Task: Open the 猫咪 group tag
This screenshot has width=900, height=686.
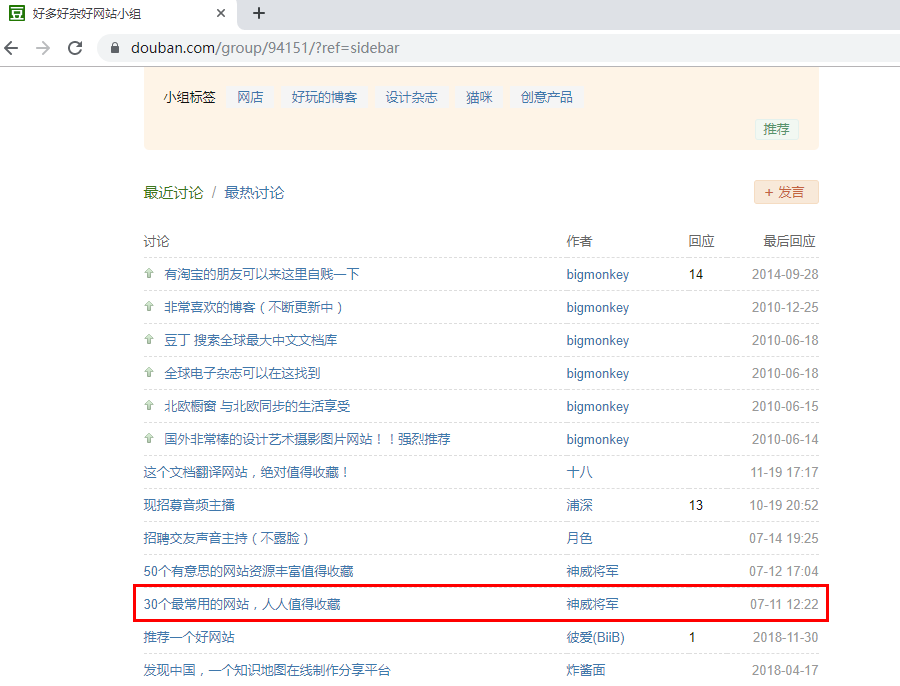Action: click(x=479, y=97)
